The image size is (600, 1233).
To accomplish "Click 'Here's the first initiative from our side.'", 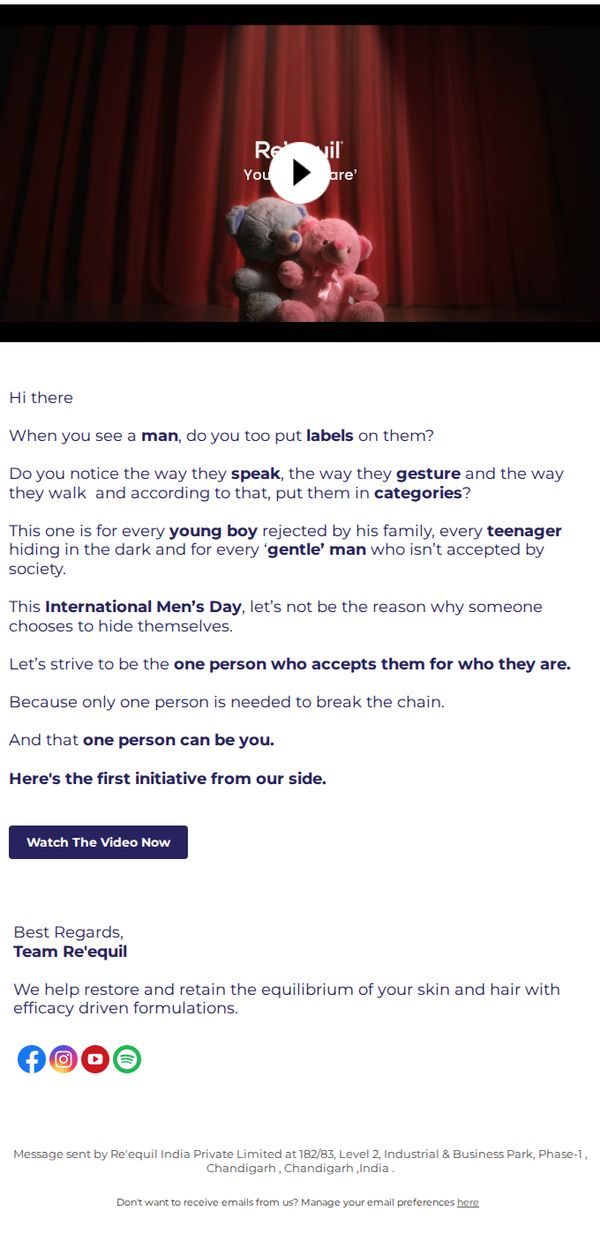I will pos(167,778).
